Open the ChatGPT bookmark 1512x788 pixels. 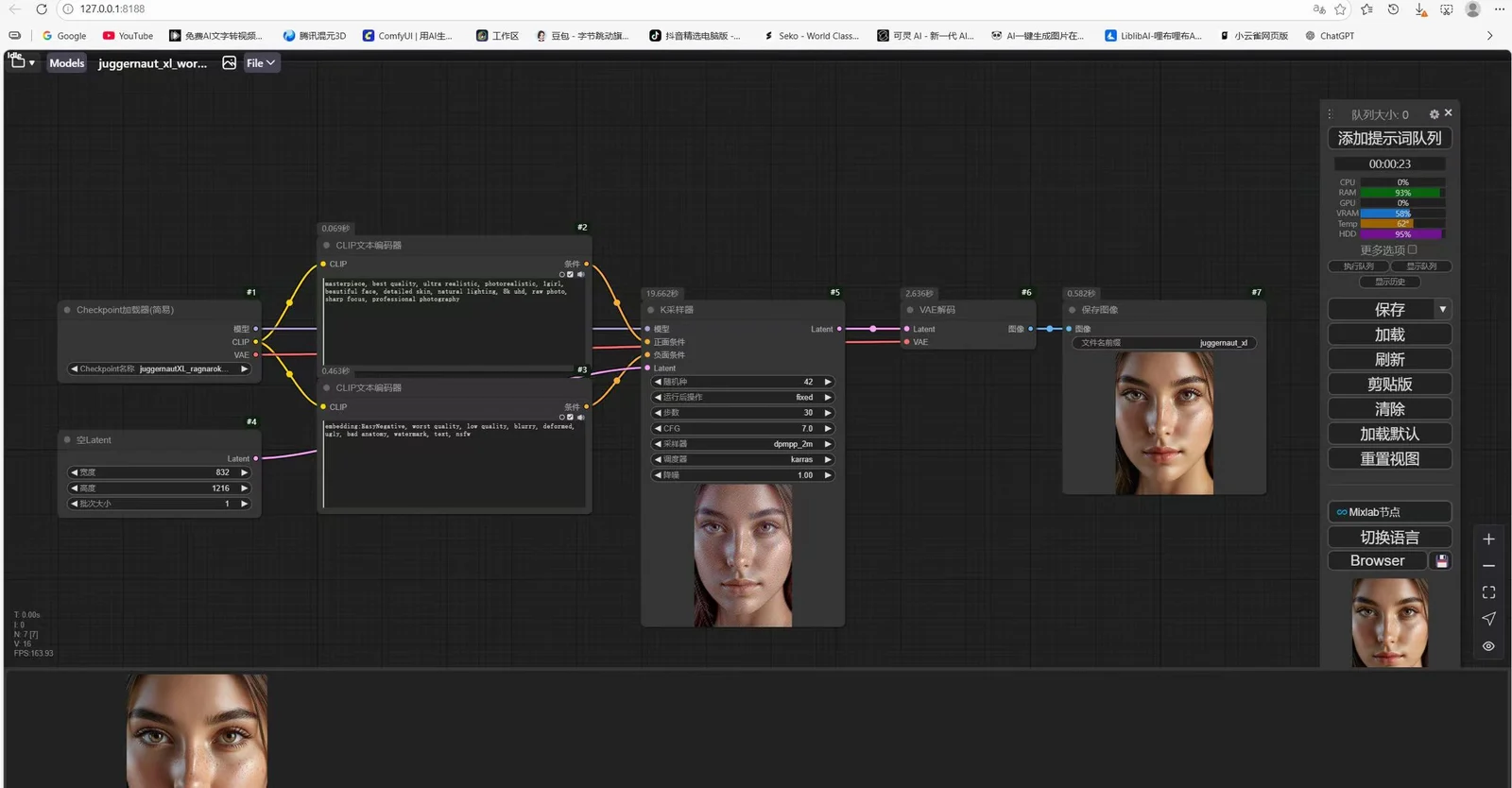(1330, 36)
